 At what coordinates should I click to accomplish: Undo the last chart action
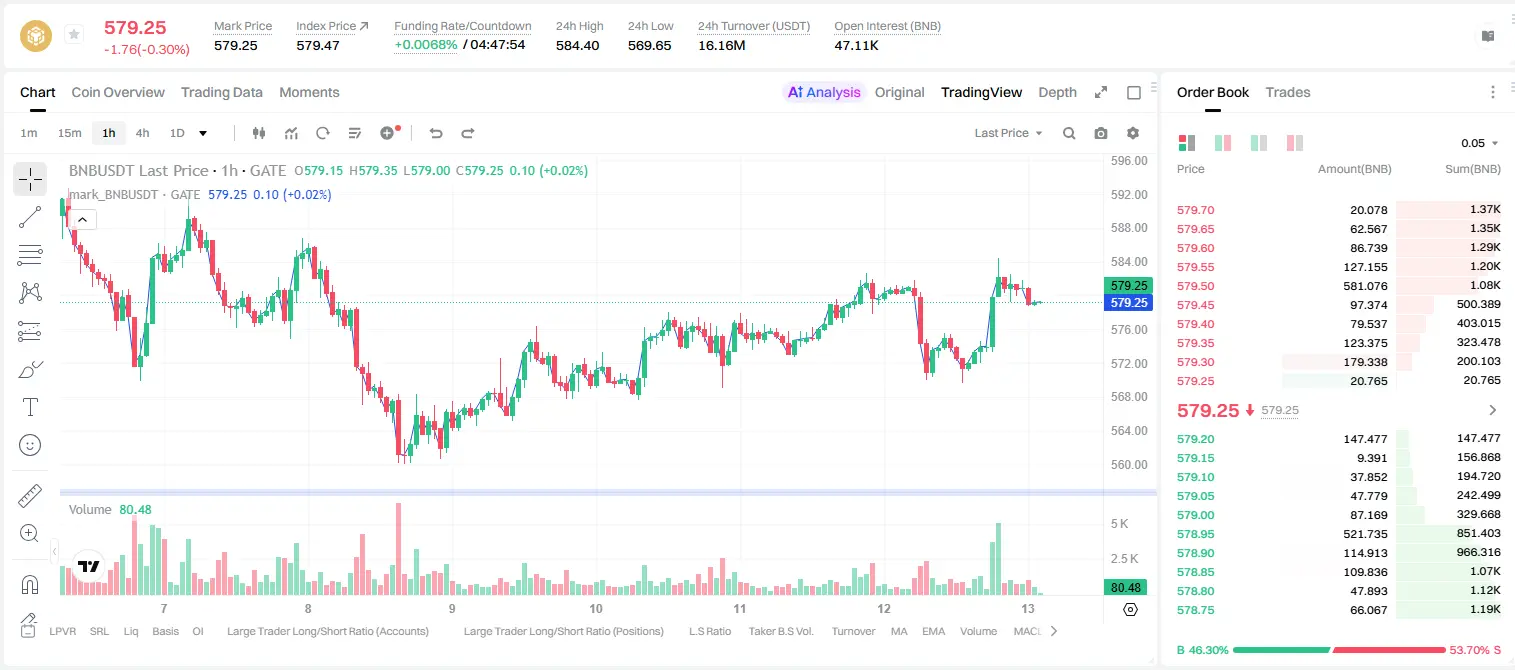click(x=435, y=133)
